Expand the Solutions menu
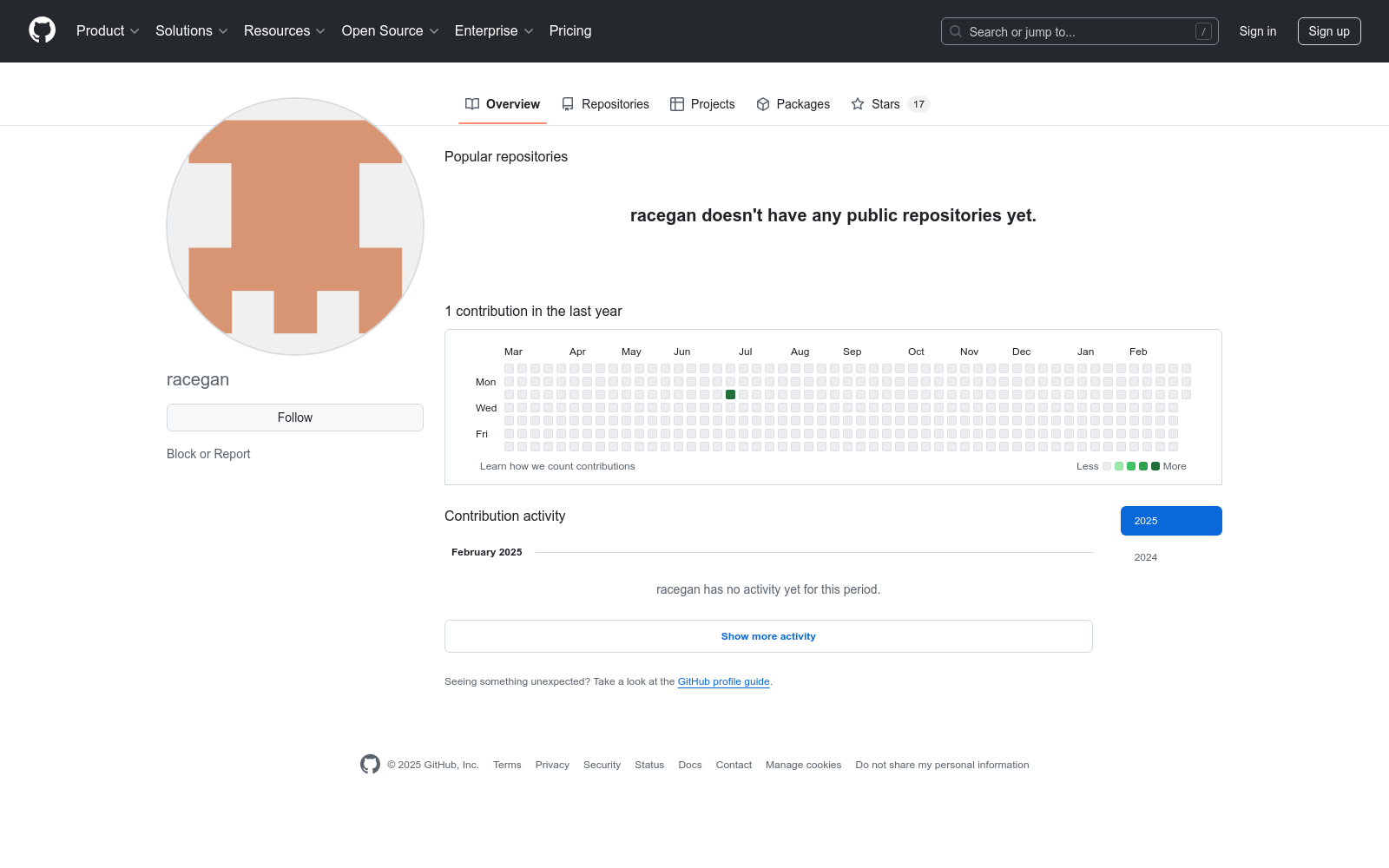 192,31
